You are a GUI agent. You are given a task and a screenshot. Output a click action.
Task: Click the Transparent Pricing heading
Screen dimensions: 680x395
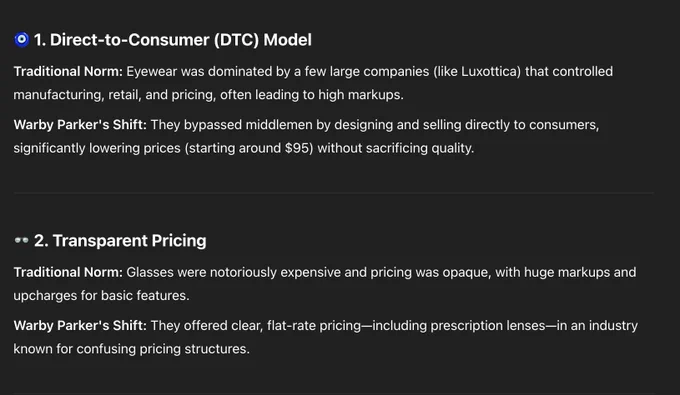(120, 241)
